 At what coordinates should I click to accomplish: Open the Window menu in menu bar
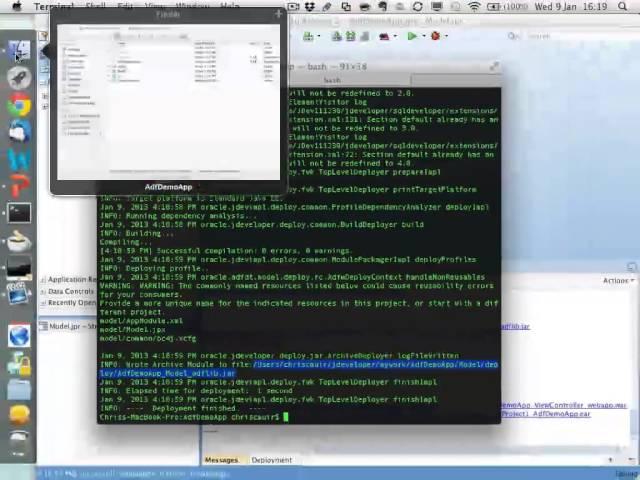(192, 6)
